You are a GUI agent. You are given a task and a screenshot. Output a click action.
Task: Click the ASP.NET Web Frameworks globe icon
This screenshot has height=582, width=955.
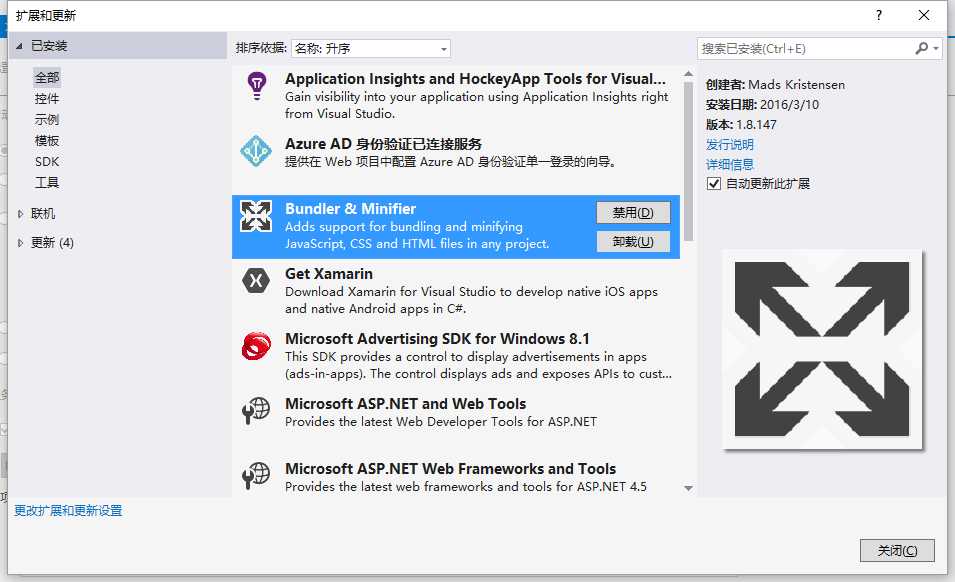(256, 476)
